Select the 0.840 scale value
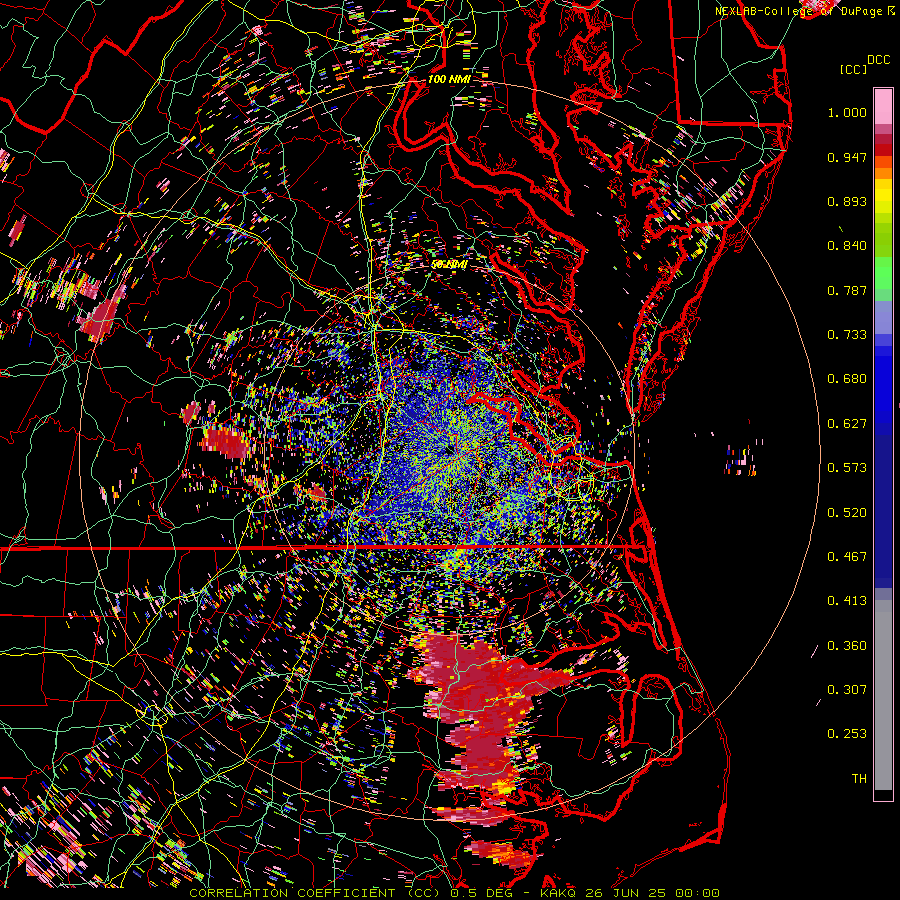Image resolution: width=900 pixels, height=900 pixels. point(847,246)
